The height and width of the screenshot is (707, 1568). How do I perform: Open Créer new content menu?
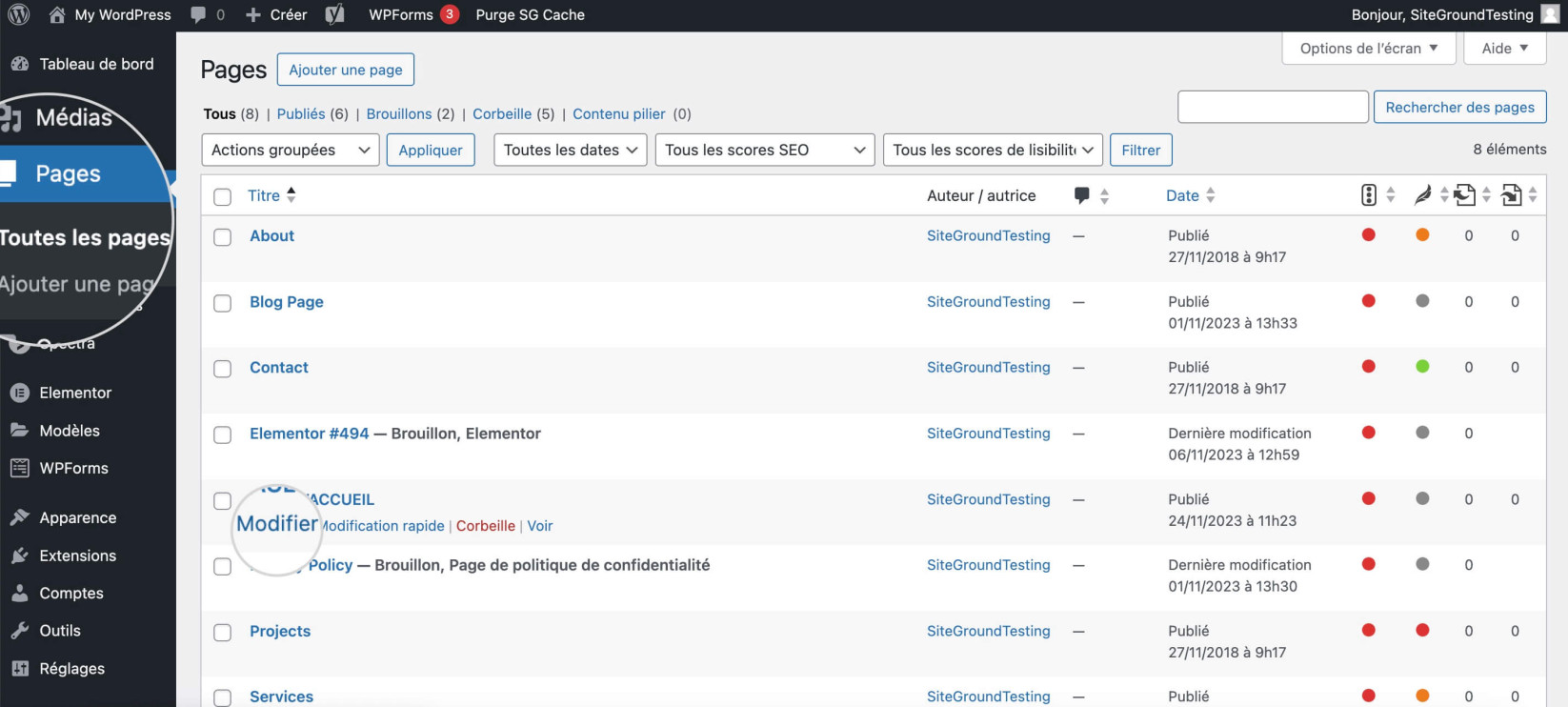point(276,14)
